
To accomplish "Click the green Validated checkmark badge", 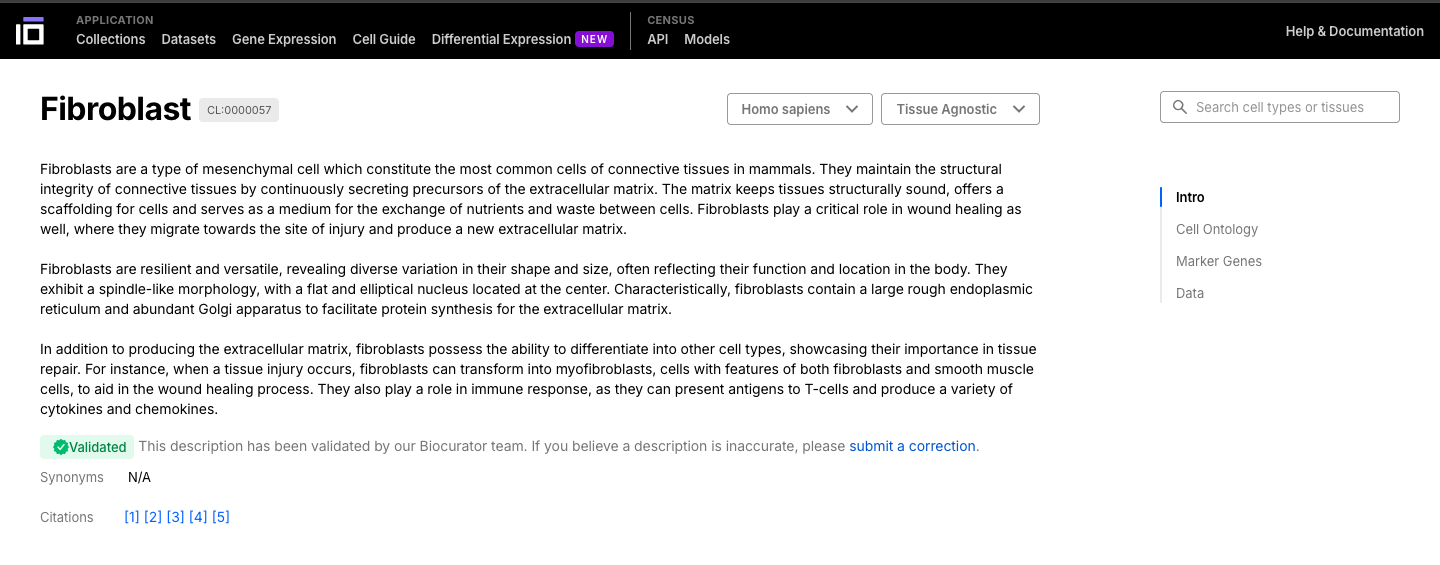I will (87, 447).
